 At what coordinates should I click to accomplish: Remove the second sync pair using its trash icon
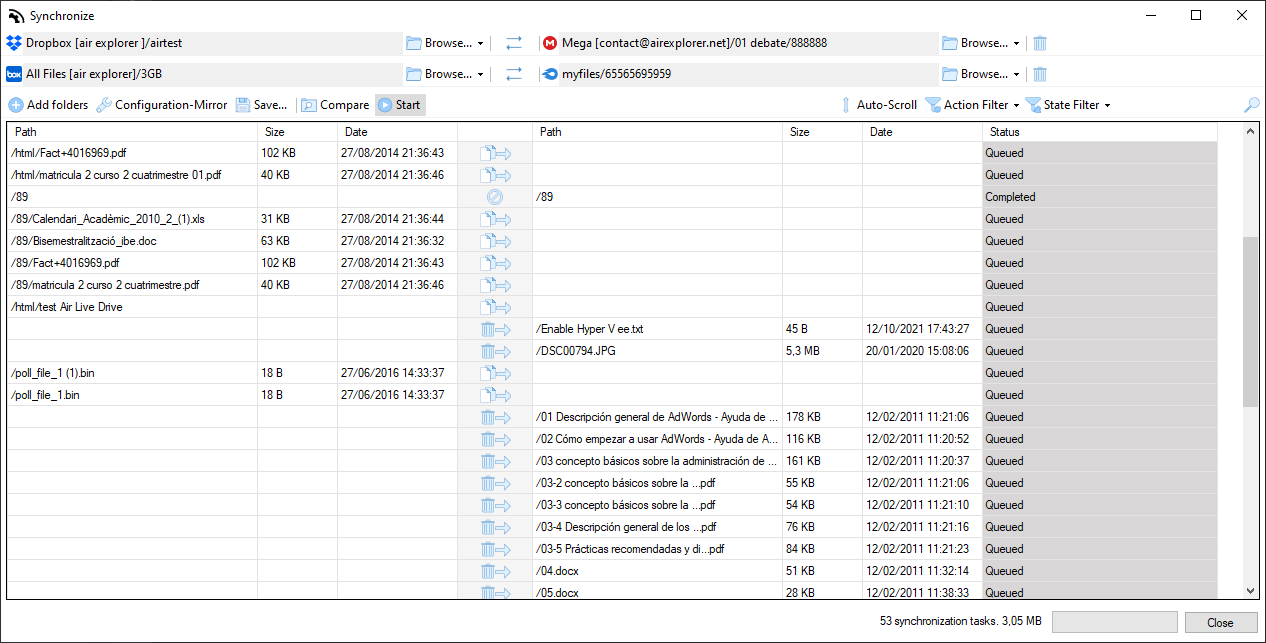(x=1038, y=73)
